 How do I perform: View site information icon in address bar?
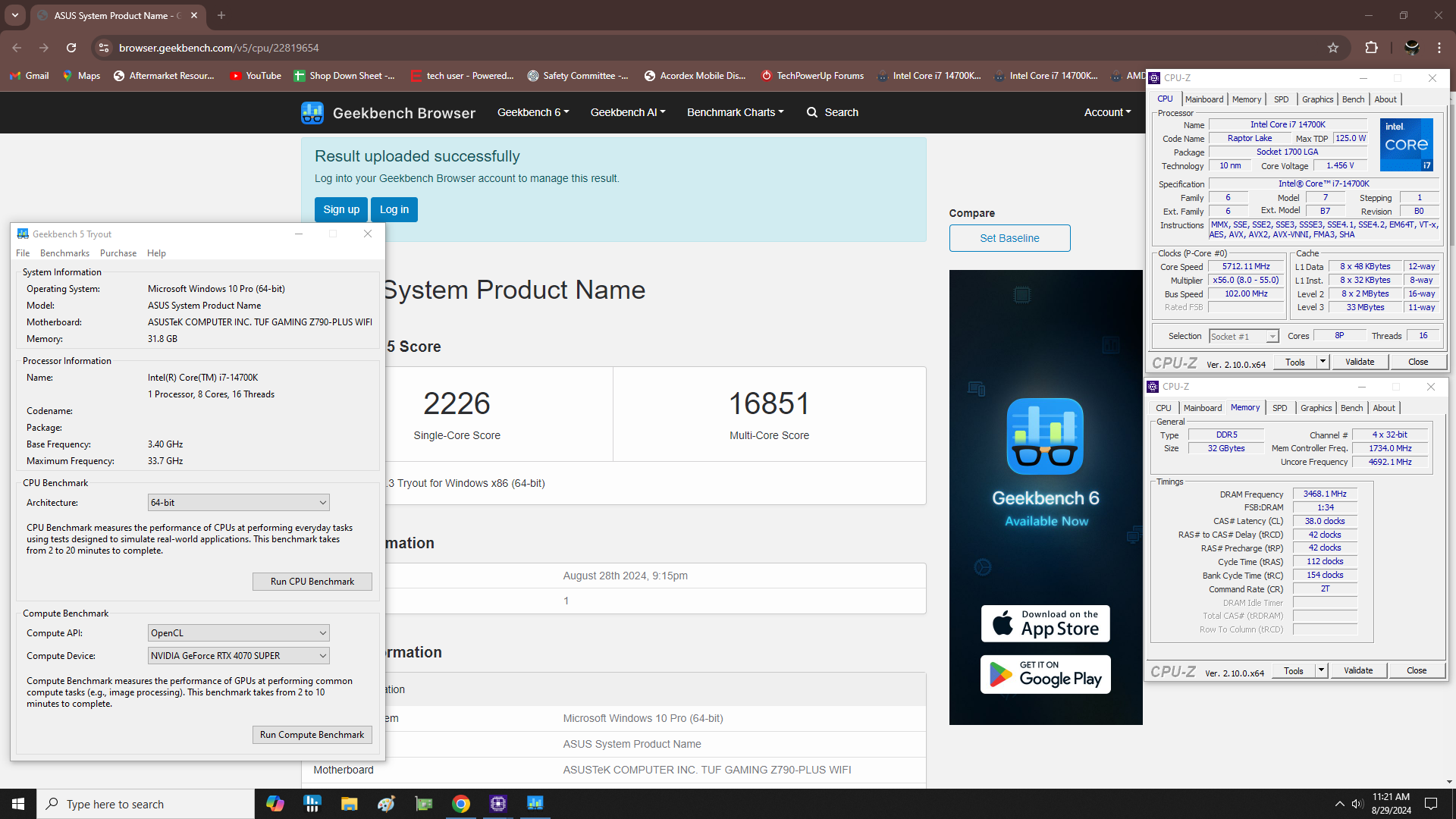click(x=104, y=48)
